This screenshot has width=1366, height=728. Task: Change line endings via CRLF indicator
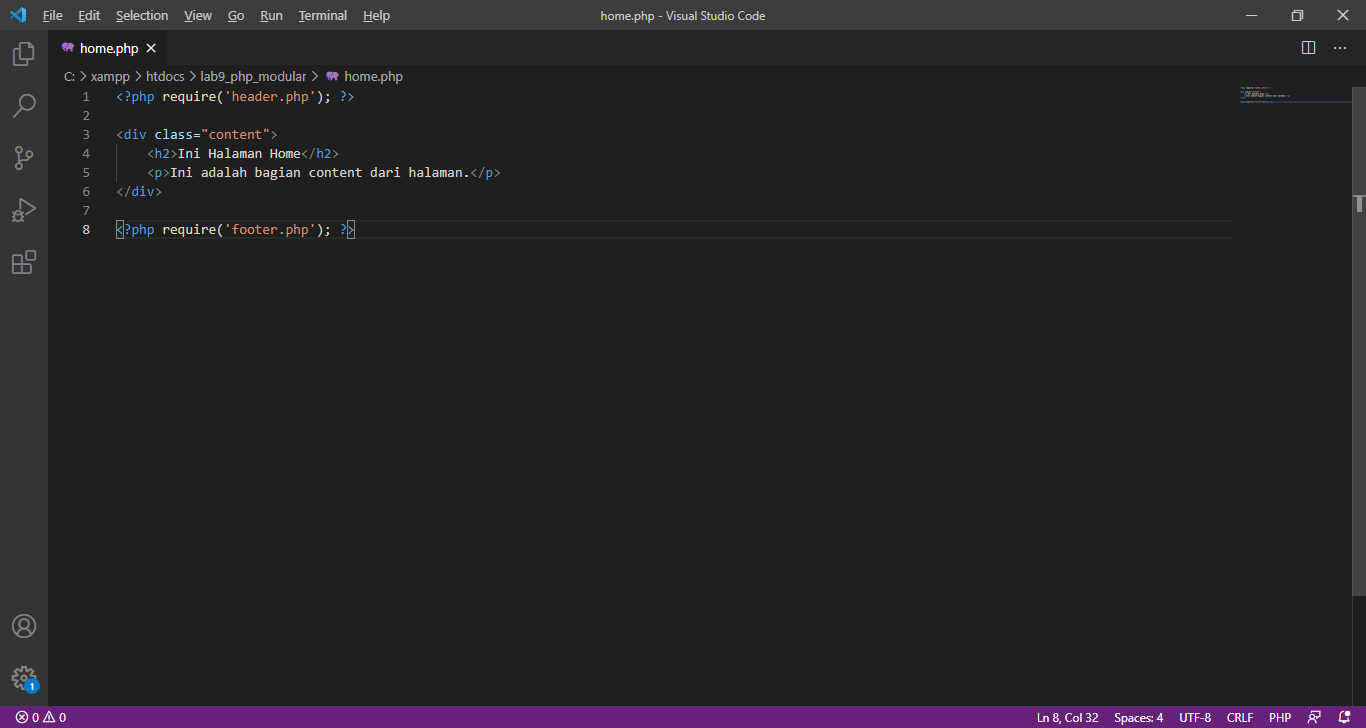(x=1239, y=717)
